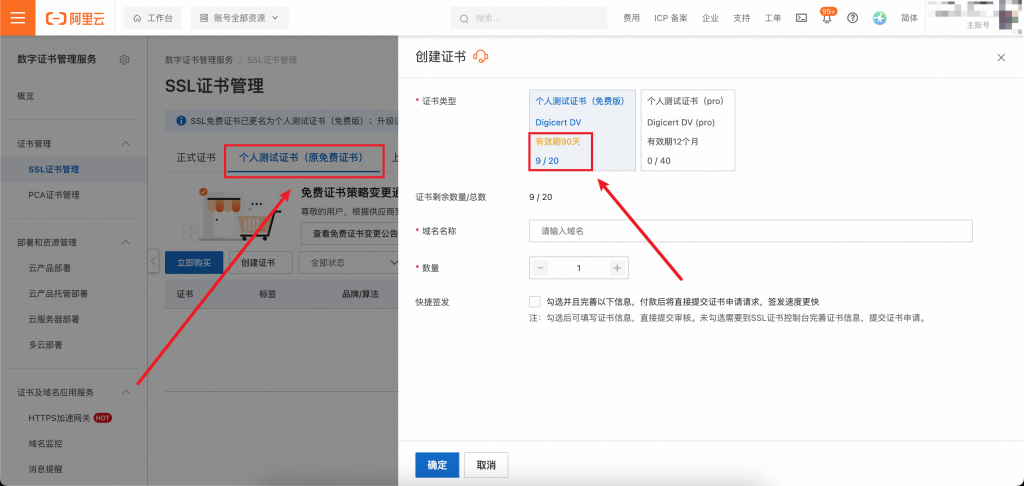Click the blue info icon in notice banner
Screen dimensions: 1024x486
181,121
